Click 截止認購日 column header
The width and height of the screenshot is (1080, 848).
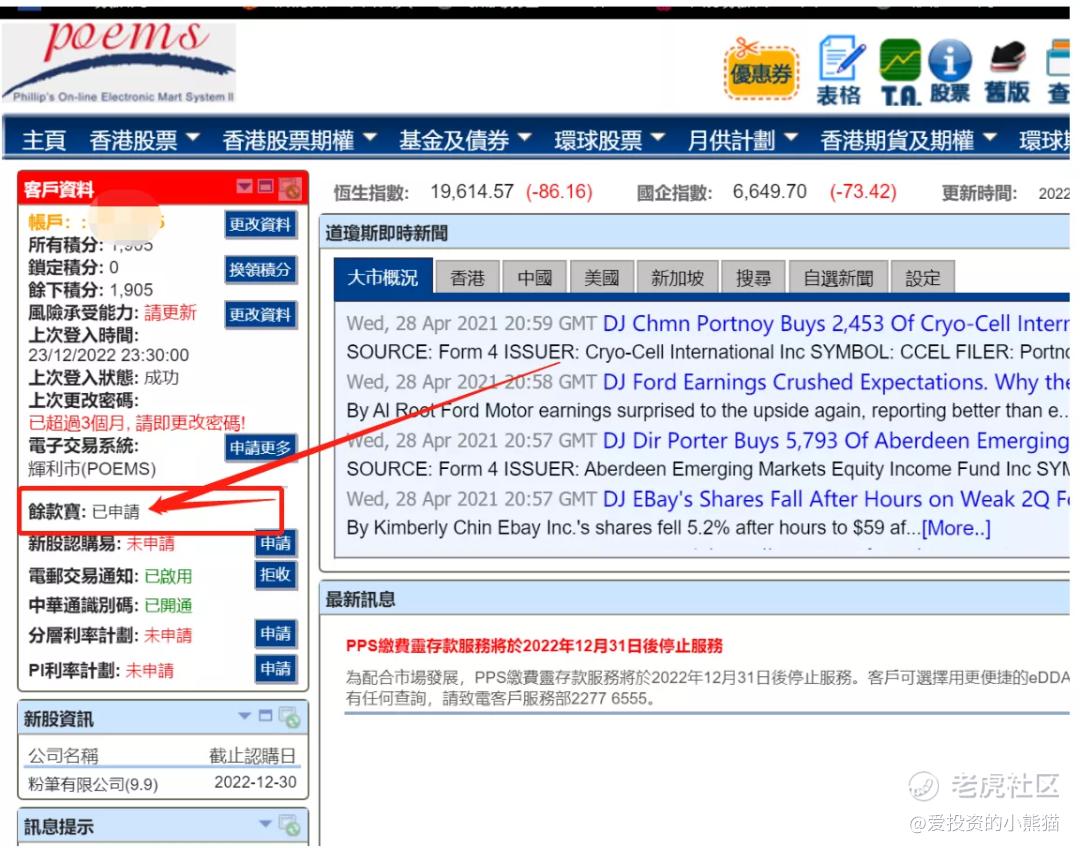click(x=252, y=756)
